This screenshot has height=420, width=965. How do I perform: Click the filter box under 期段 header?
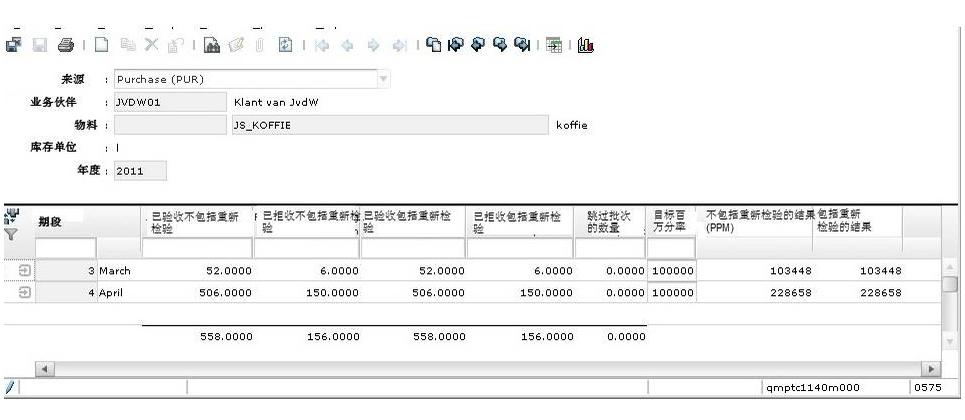(x=66, y=247)
